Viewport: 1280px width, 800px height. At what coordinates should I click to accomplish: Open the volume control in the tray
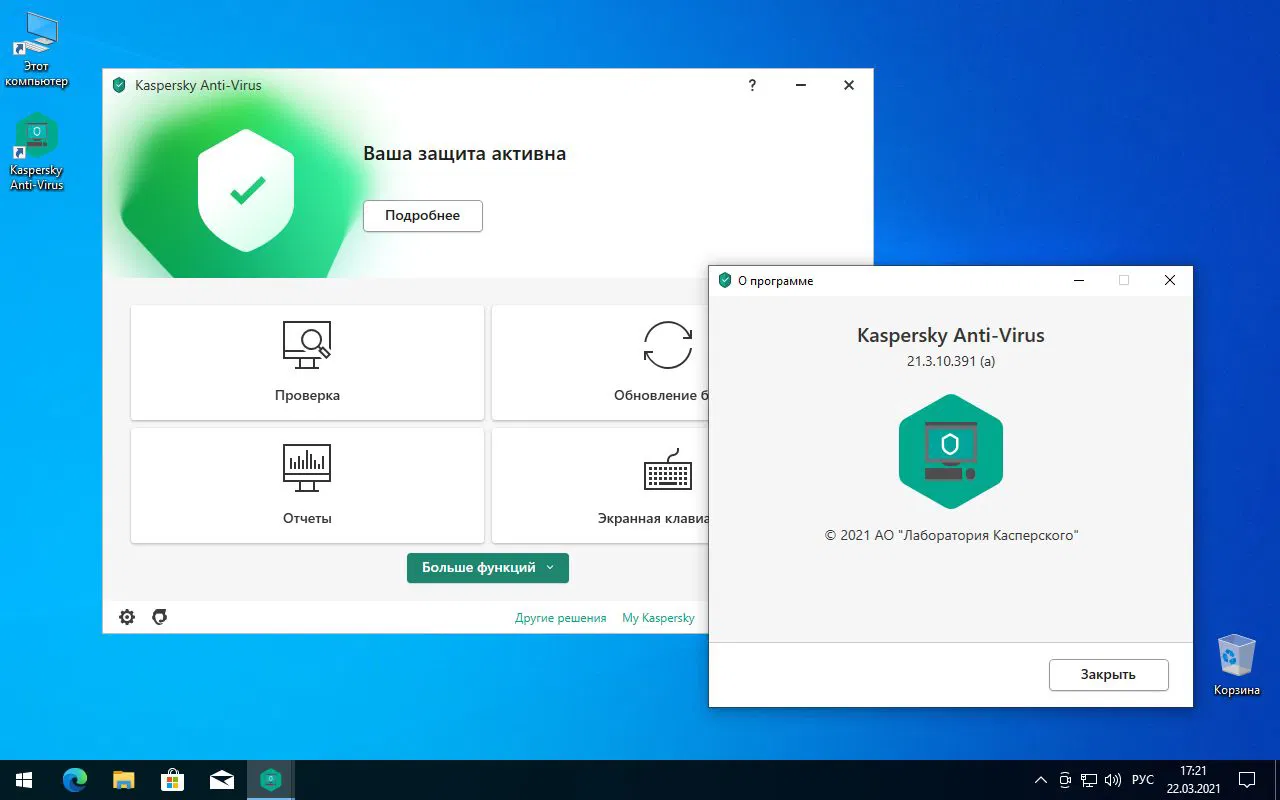pos(1113,780)
